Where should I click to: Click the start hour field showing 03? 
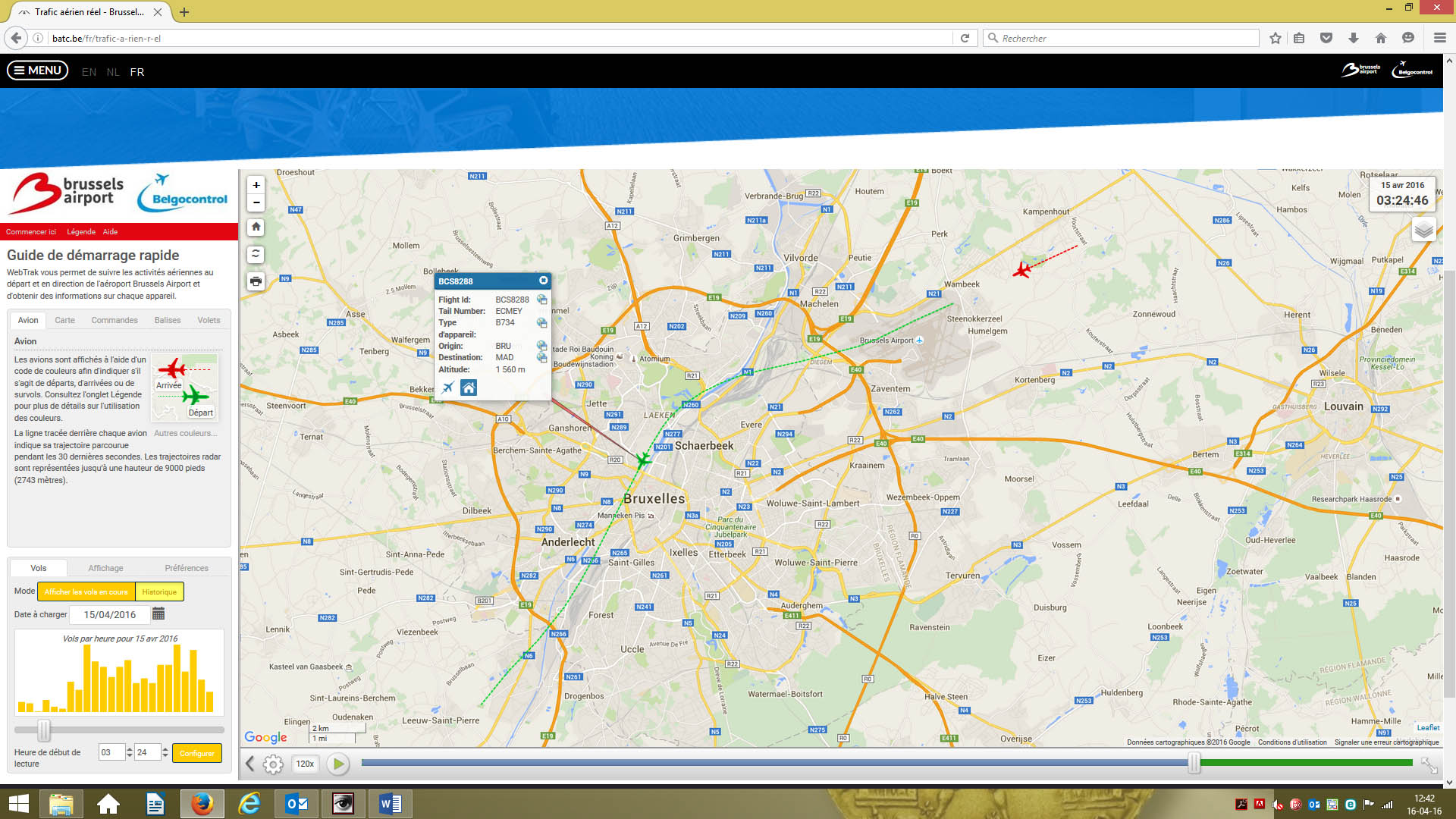click(x=111, y=752)
